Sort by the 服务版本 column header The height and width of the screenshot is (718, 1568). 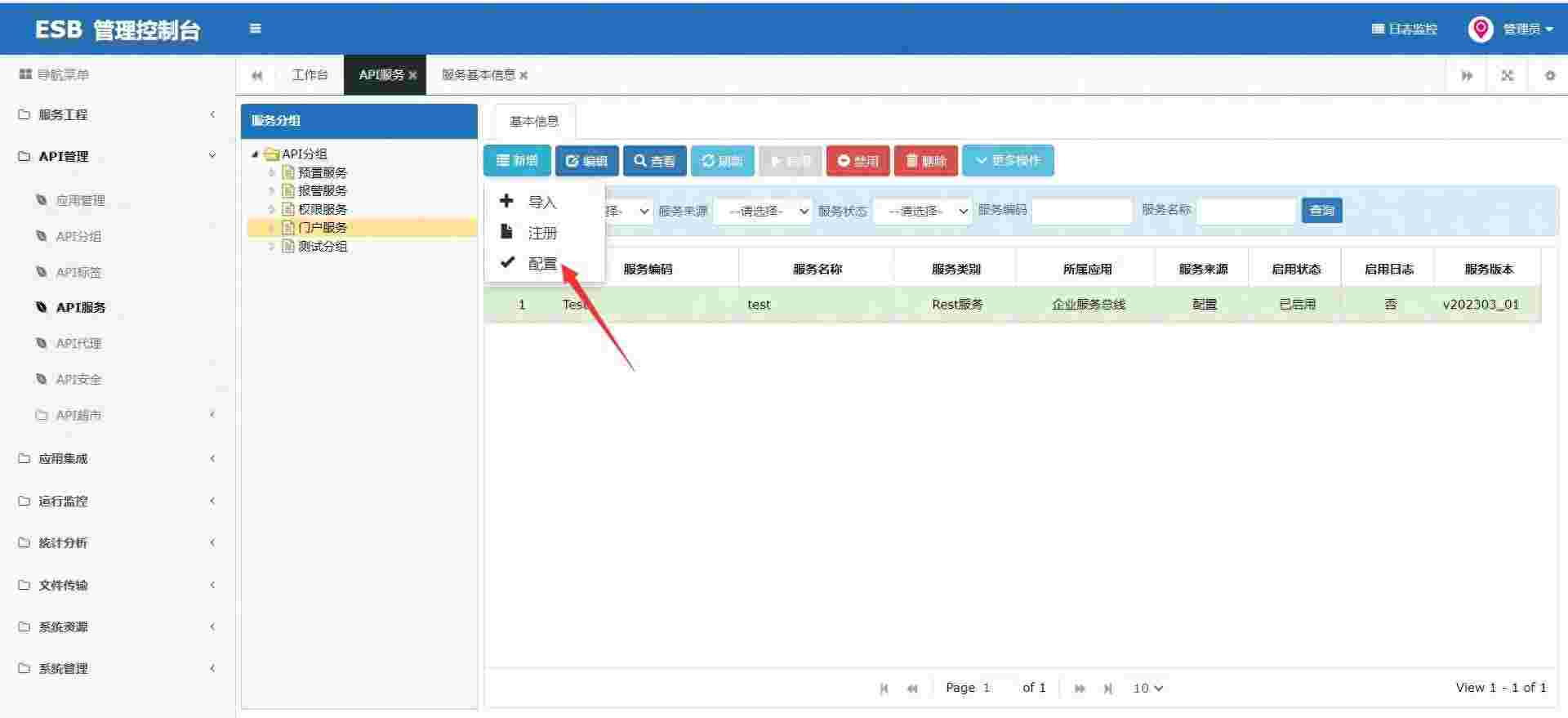tap(1488, 269)
